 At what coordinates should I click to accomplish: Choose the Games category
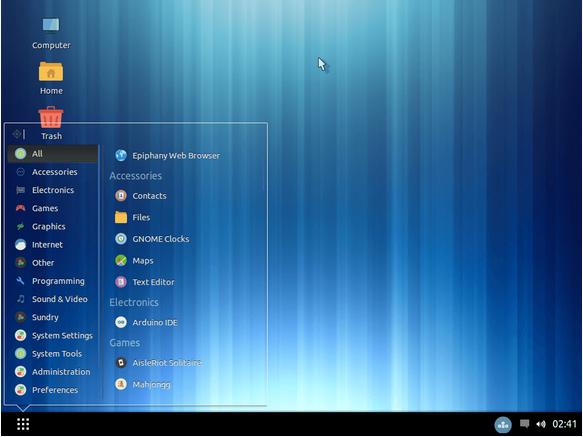[53, 208]
